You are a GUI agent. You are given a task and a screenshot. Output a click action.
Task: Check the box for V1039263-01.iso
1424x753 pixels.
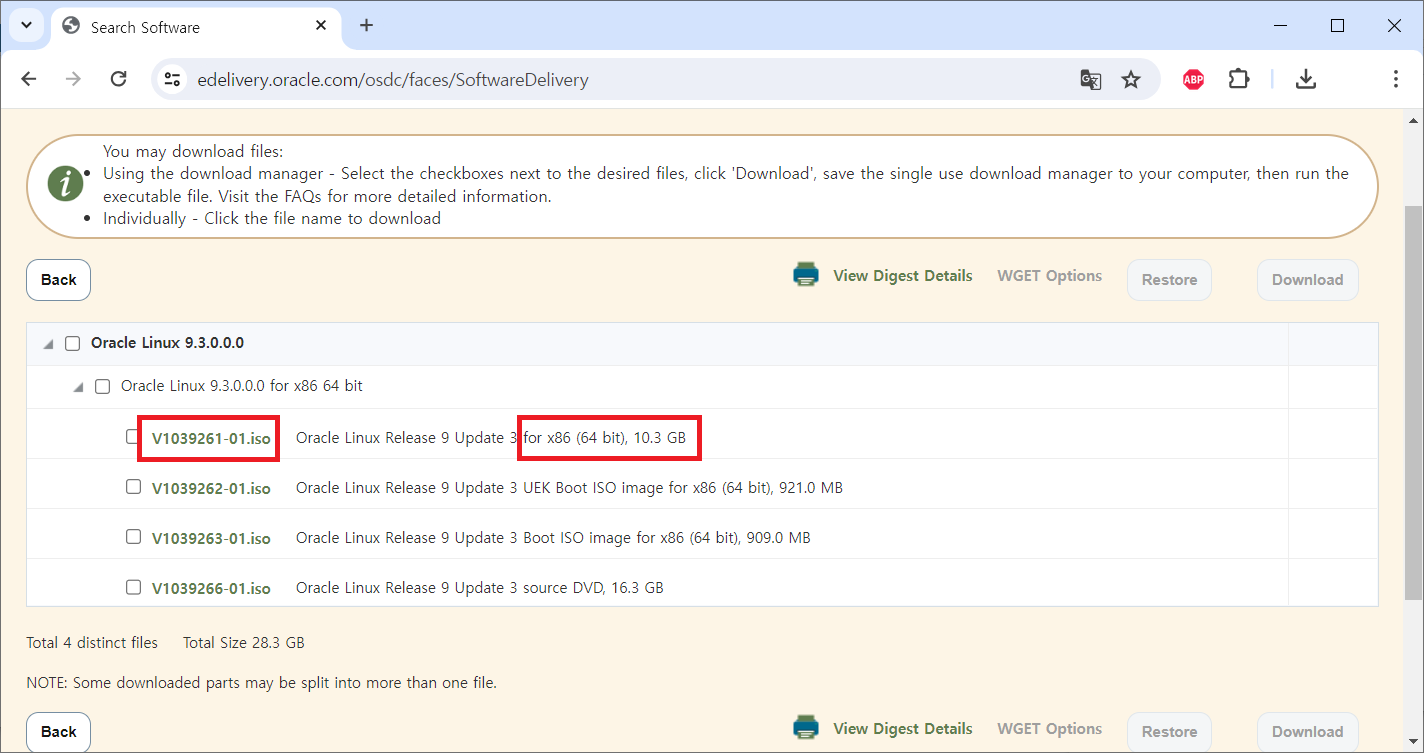tap(133, 537)
